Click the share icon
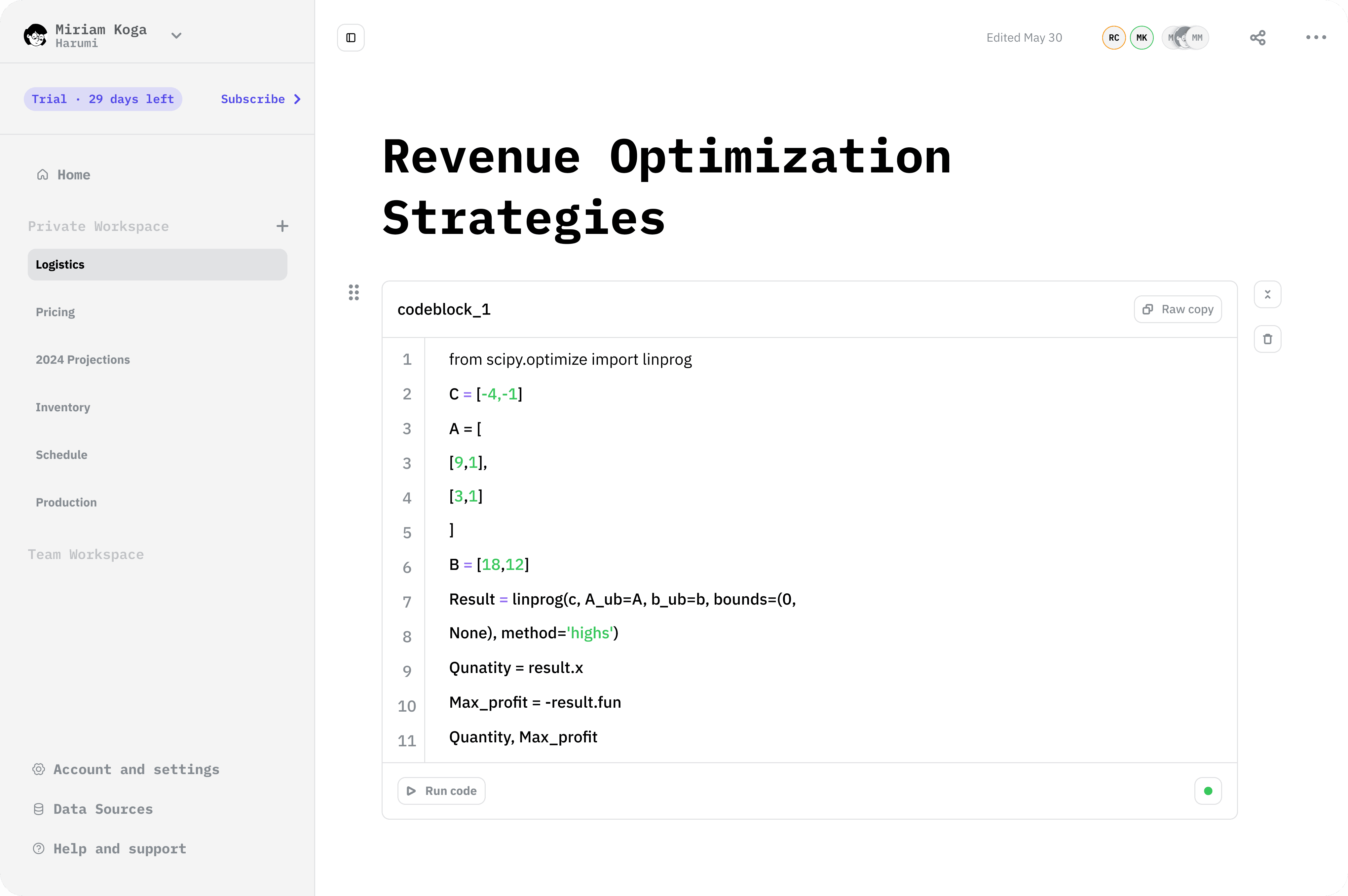 pyautogui.click(x=1257, y=38)
